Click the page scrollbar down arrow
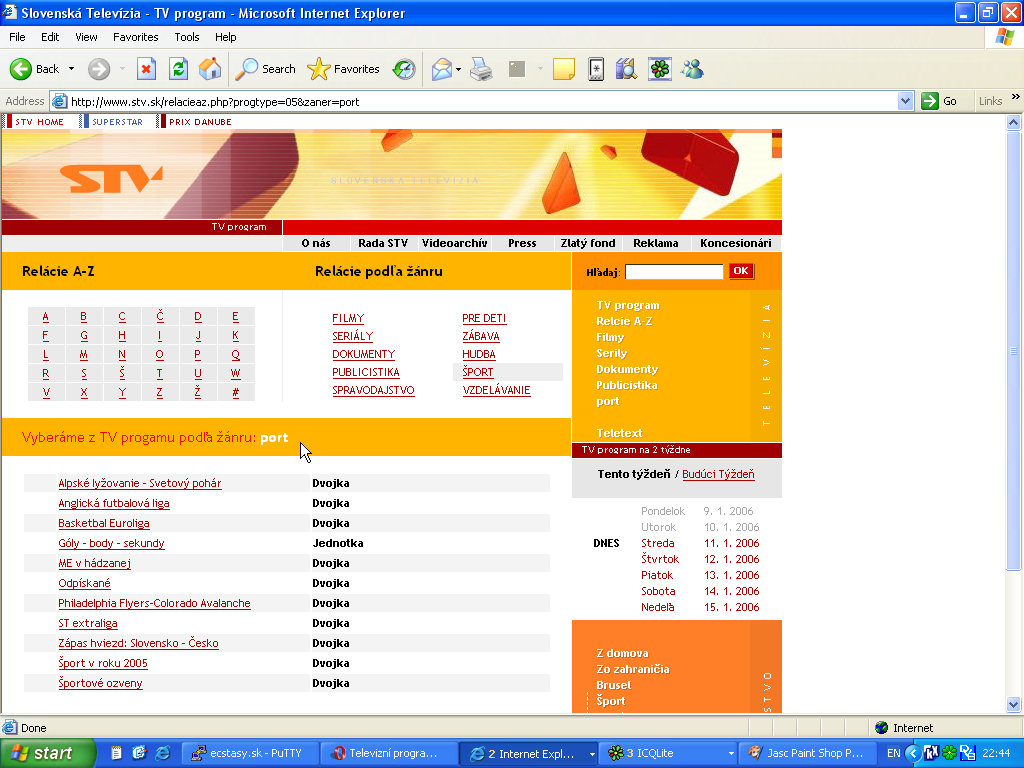 pos(1014,704)
